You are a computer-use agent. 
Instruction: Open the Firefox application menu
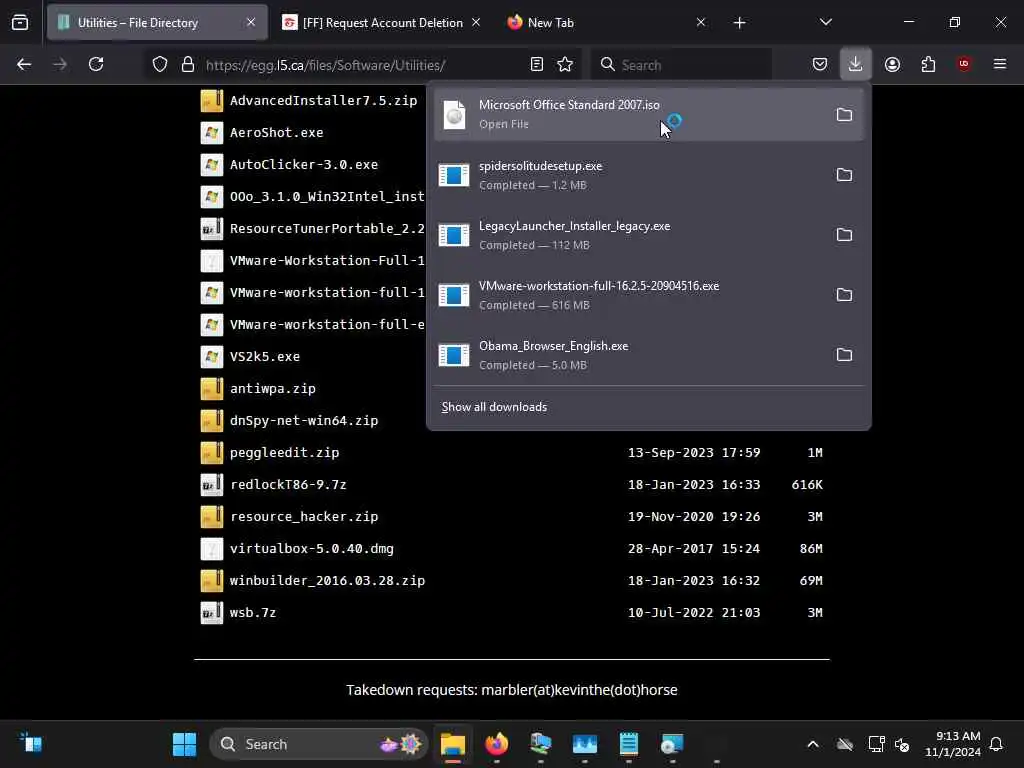tap(1000, 64)
